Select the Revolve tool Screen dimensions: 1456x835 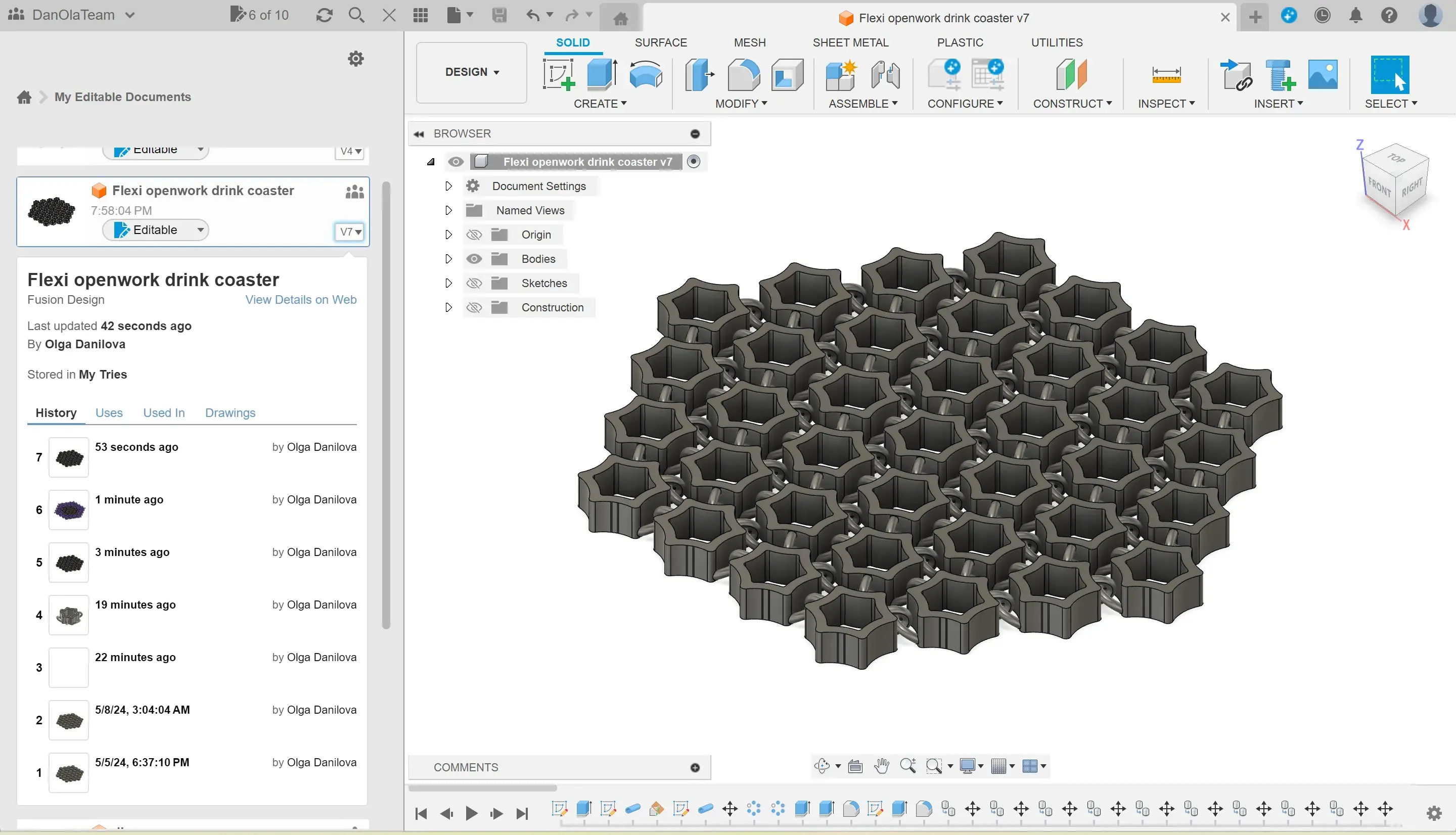tap(646, 75)
